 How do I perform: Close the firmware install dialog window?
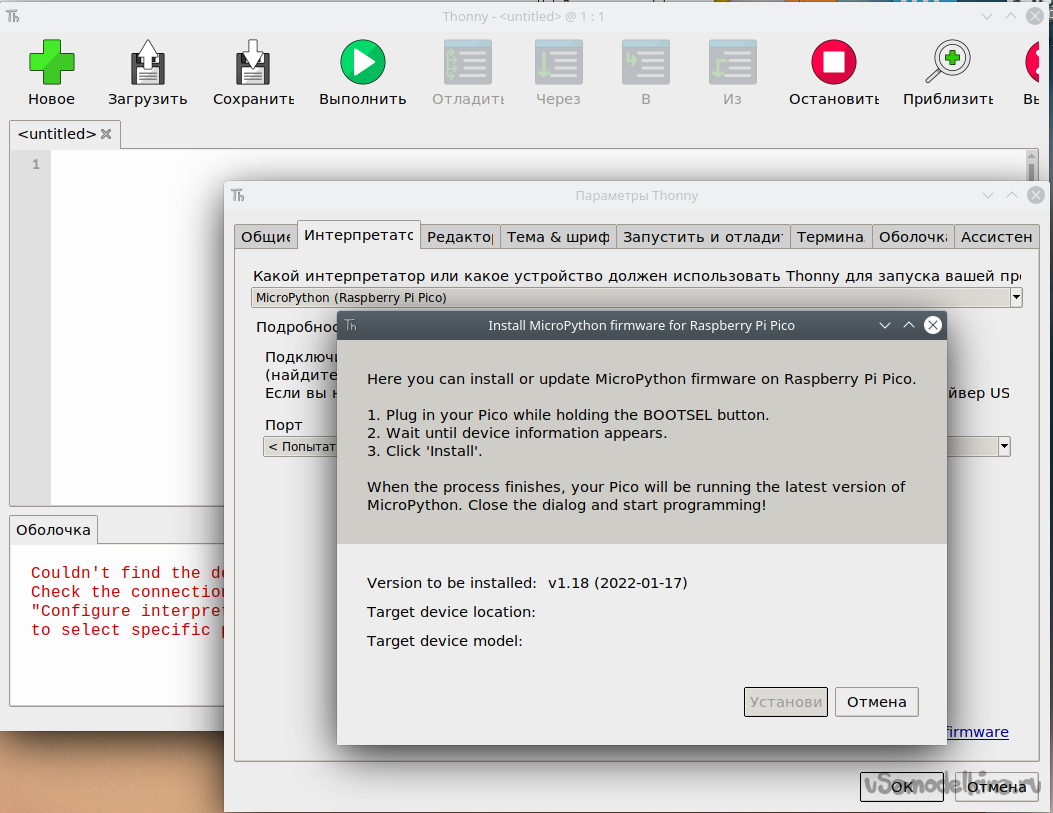pyautogui.click(x=933, y=325)
